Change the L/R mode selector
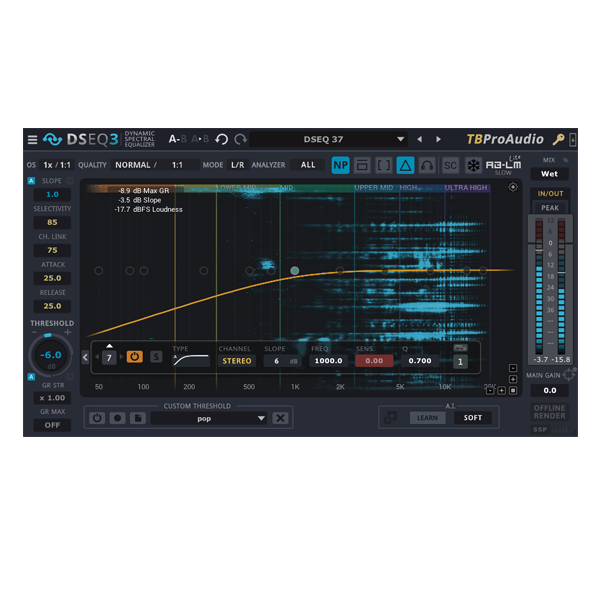Screen dimensions: 600x600 (238, 165)
